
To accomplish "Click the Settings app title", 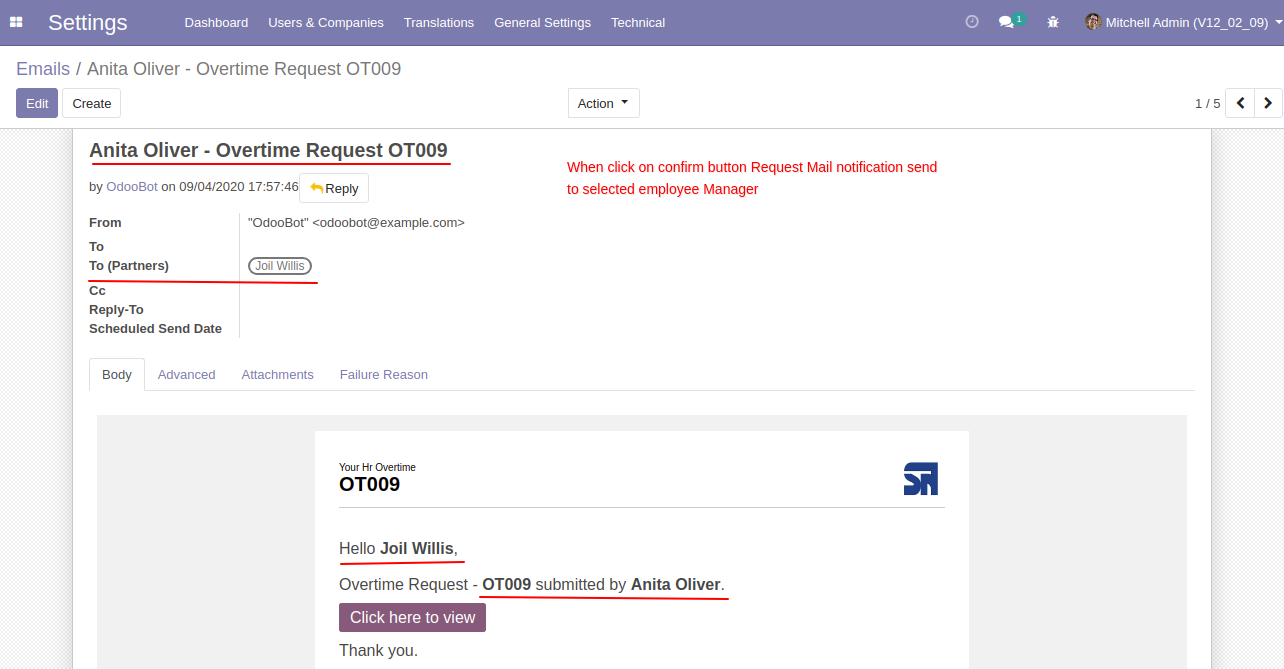I will (x=88, y=22).
